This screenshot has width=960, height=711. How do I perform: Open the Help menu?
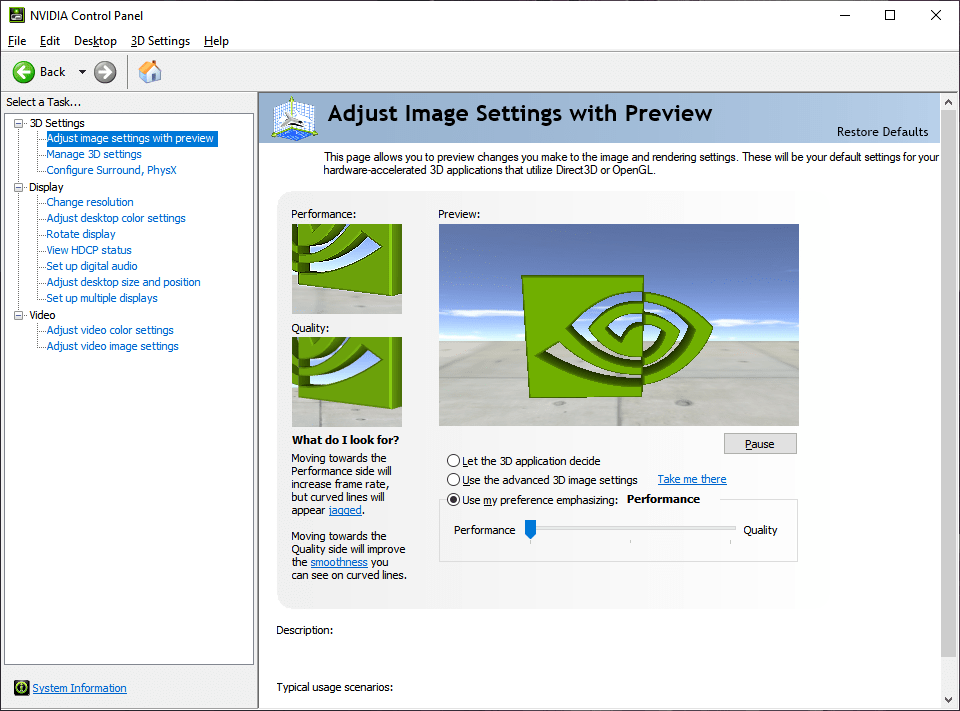216,41
